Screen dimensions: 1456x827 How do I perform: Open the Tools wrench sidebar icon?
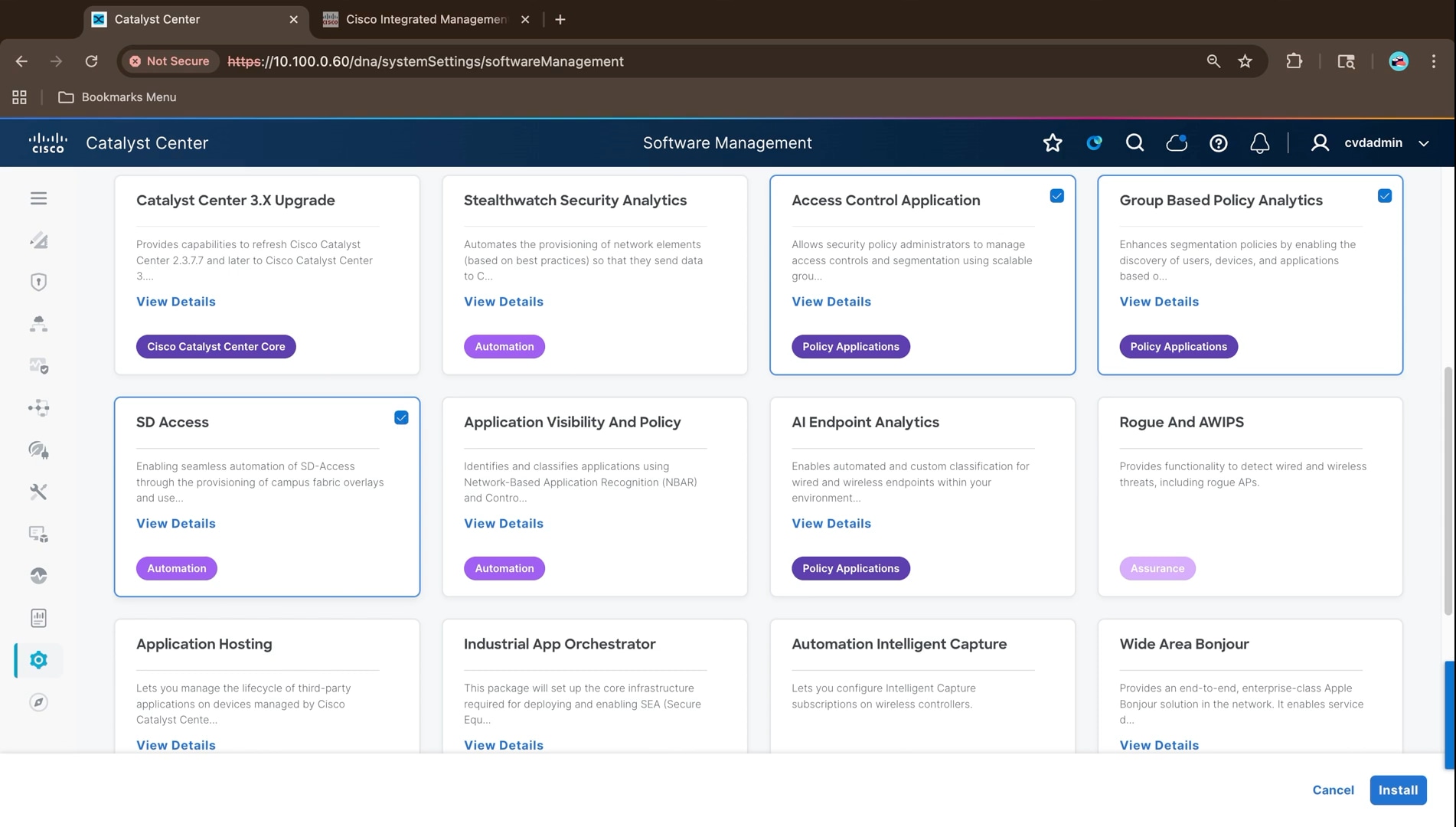[x=38, y=492]
